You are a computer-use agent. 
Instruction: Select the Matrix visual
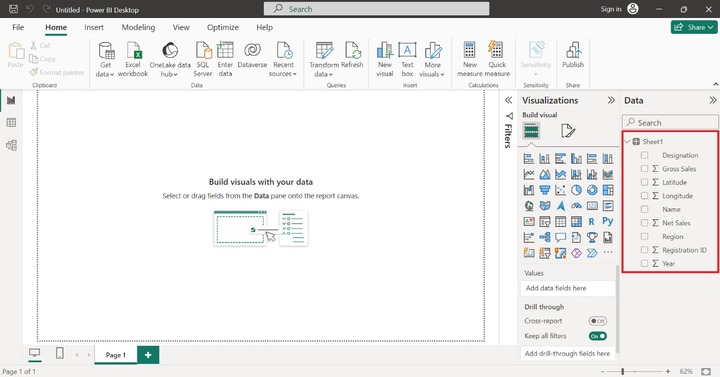576,222
